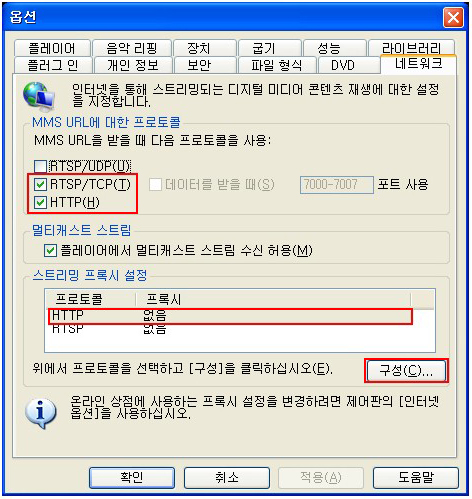Select the 보안 tab
472x499 pixels.
(199, 65)
